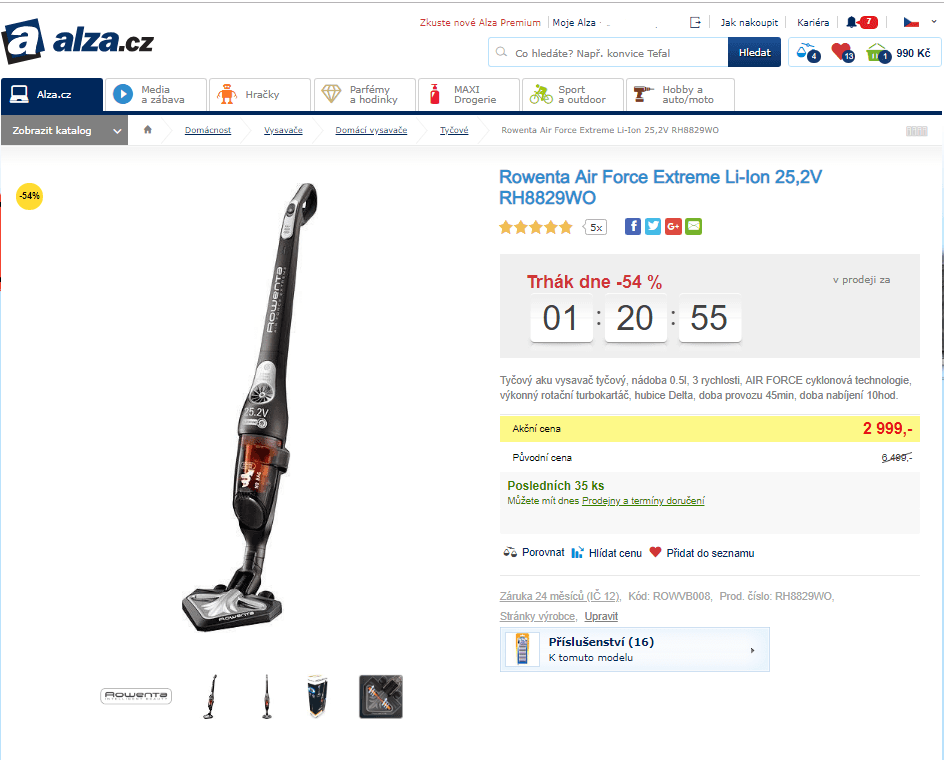Open shopping basket showing 990 Kč

898,53
